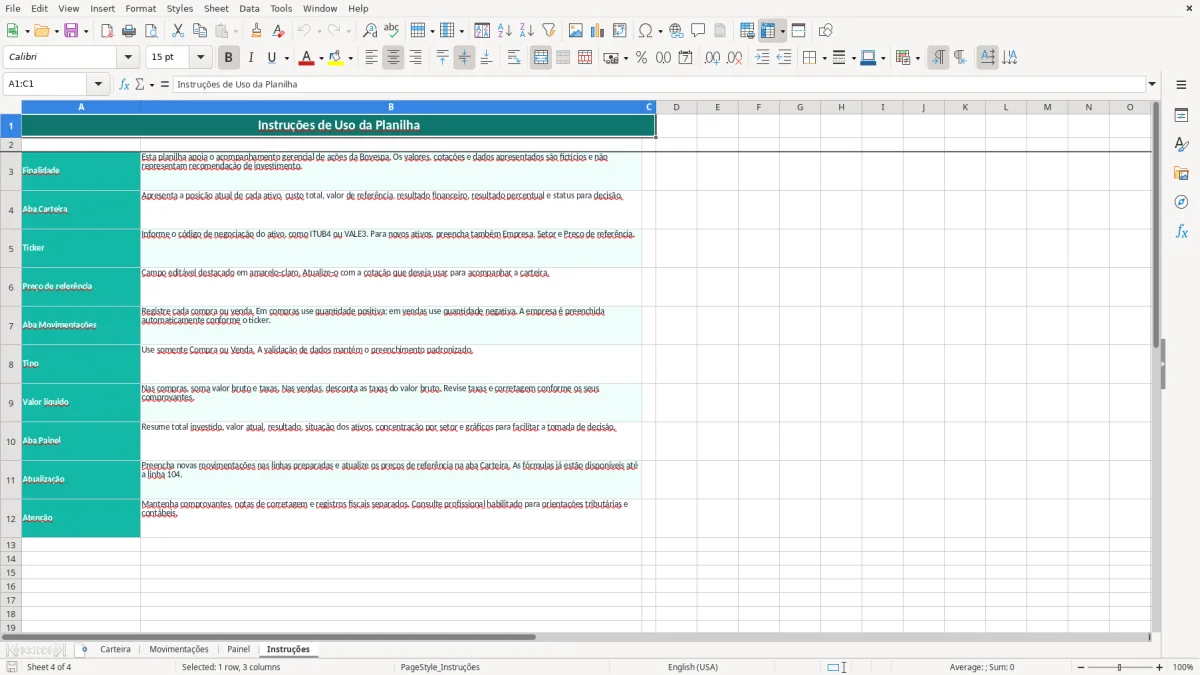The image size is (1200, 675).
Task: Open the Data menu
Action: click(249, 8)
